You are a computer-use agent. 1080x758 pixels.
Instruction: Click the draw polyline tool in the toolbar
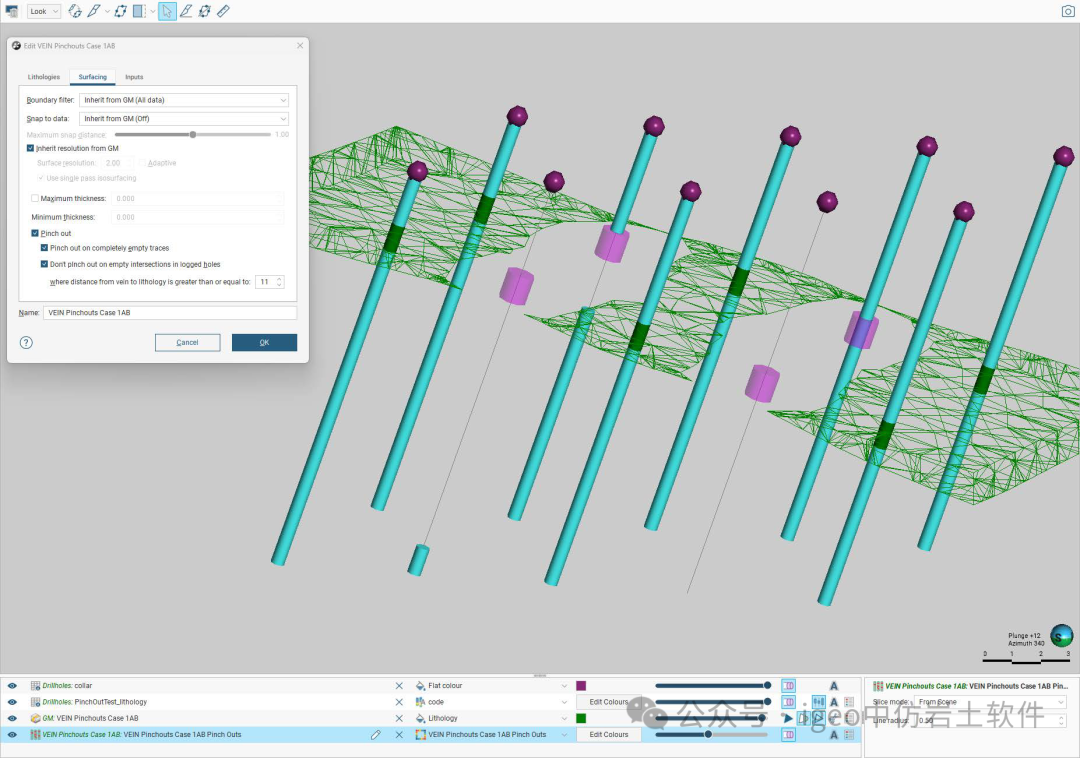[94, 11]
